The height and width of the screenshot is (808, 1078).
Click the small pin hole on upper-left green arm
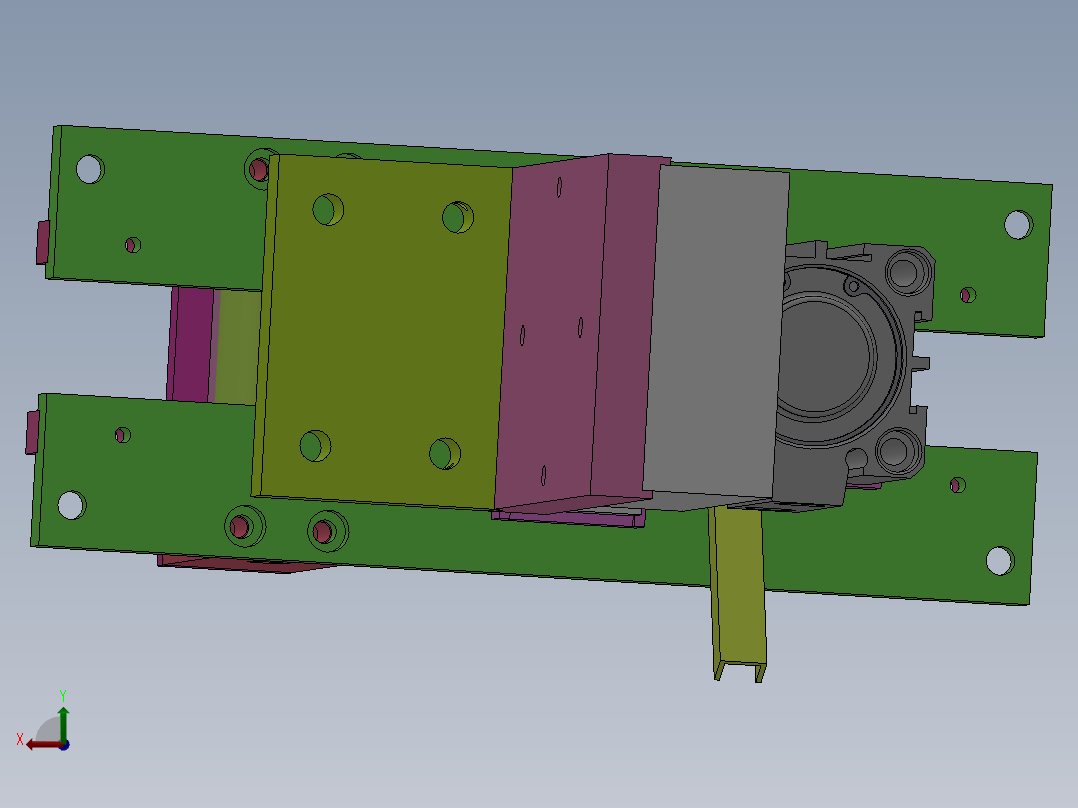click(133, 245)
